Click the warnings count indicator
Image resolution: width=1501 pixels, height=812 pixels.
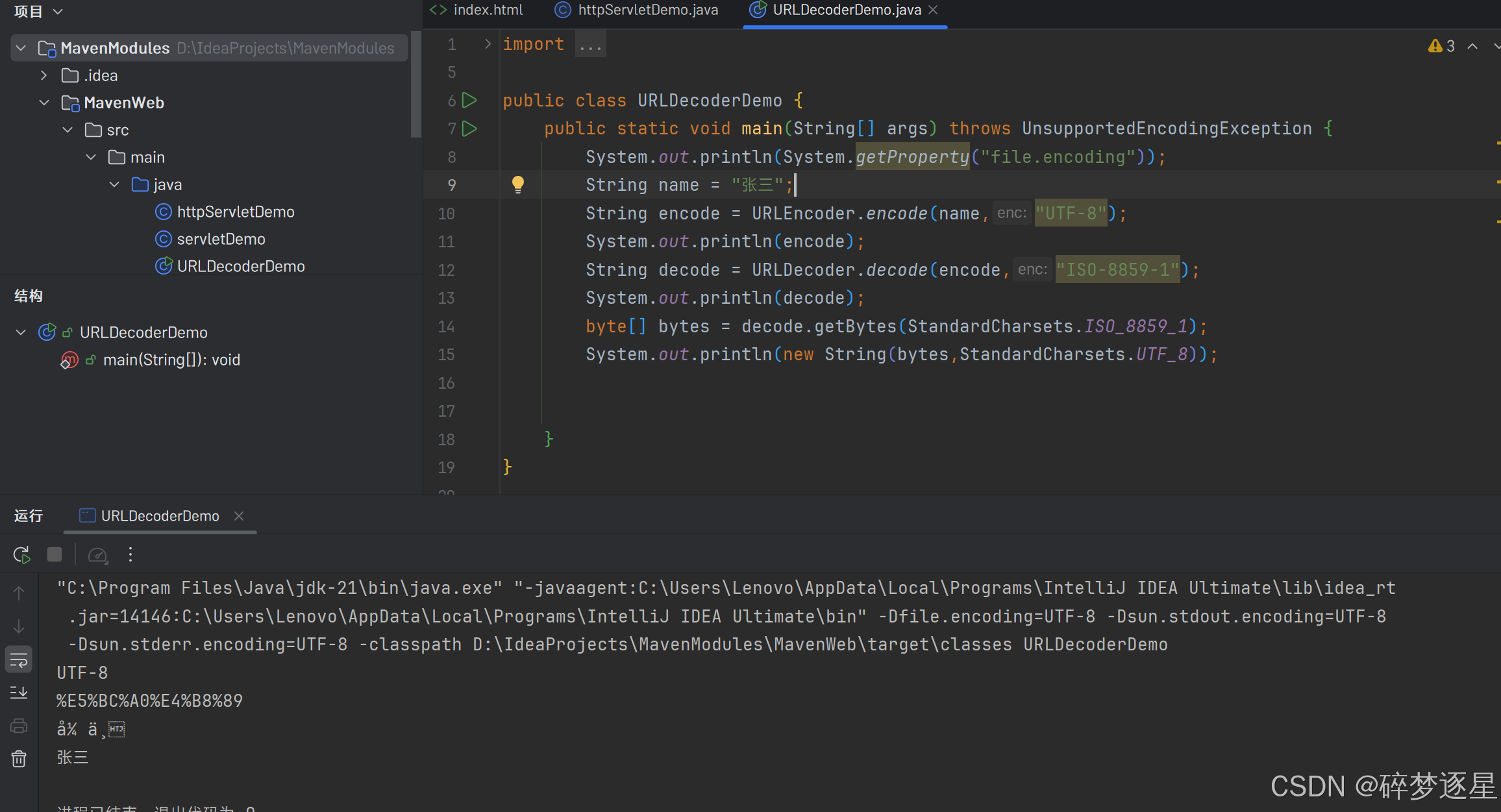point(1441,46)
